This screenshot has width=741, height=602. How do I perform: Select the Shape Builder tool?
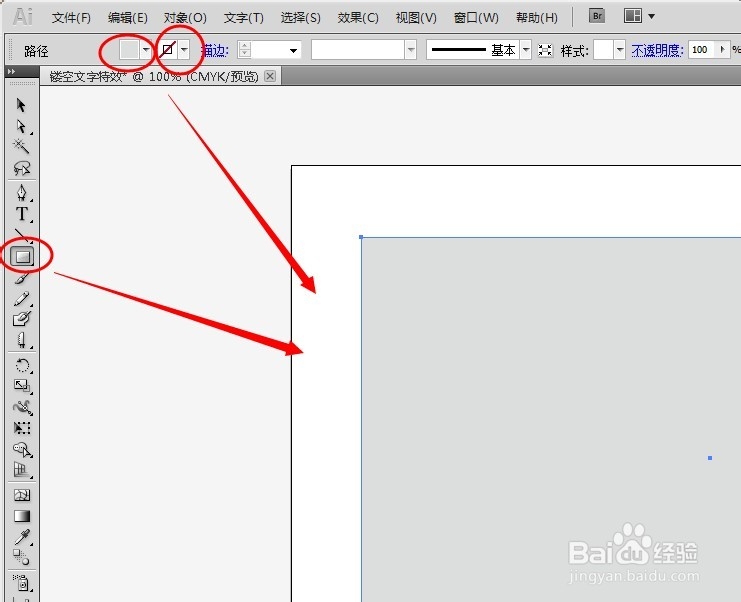click(22, 448)
